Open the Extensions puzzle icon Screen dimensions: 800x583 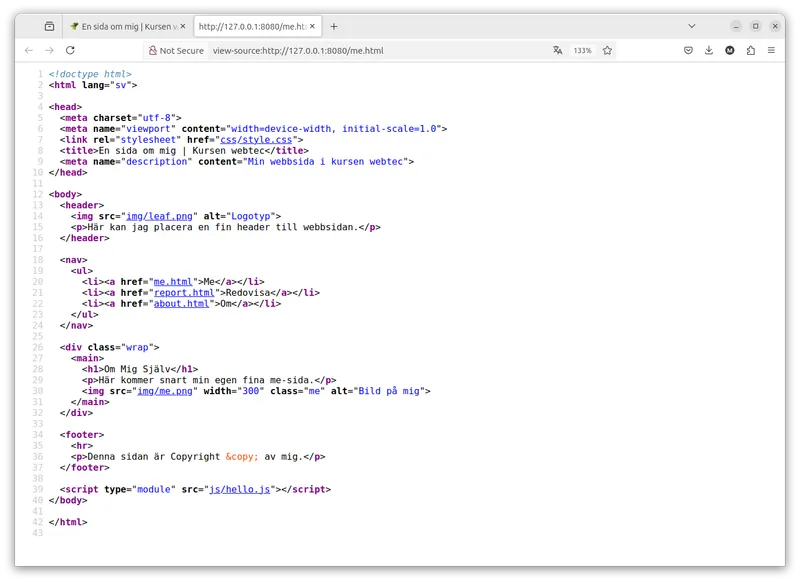click(751, 50)
